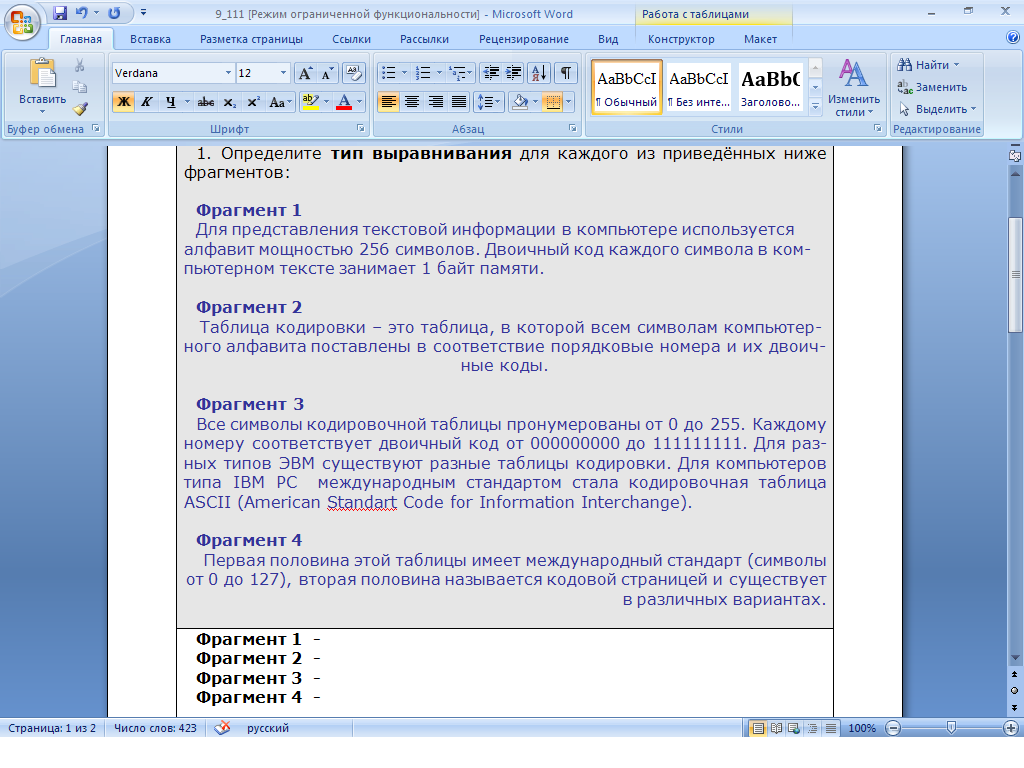The width and height of the screenshot is (1024, 768).
Task: Apply the Обычный style
Action: pyautogui.click(x=627, y=87)
